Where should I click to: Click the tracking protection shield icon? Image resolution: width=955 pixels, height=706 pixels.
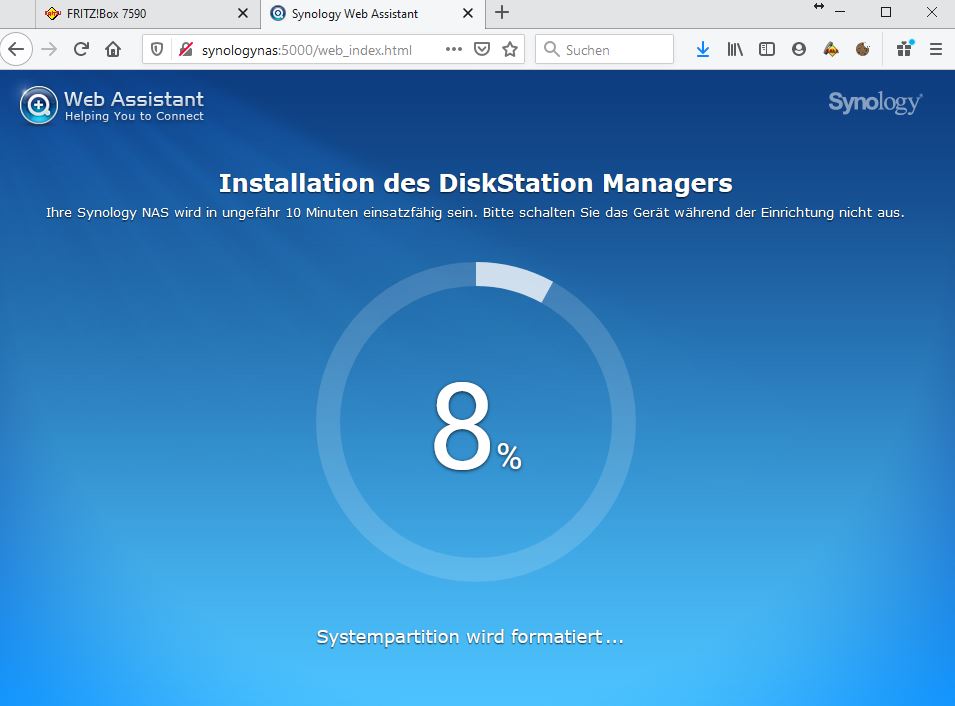[x=157, y=49]
